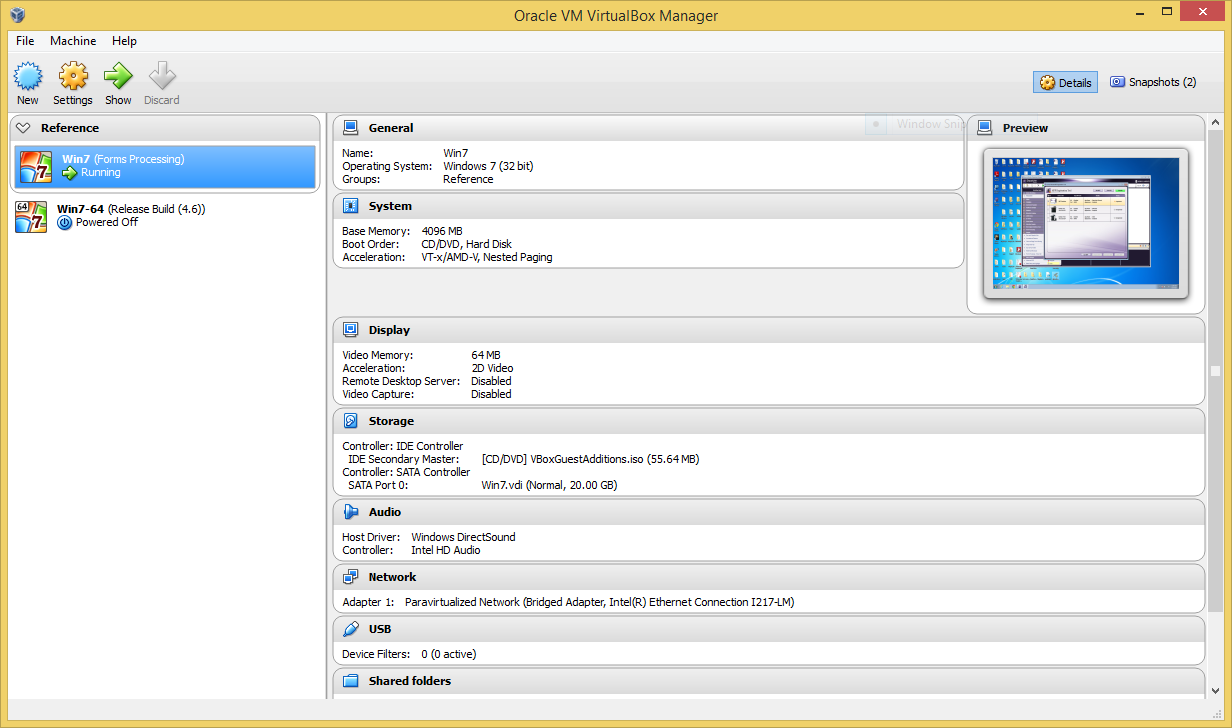Click the Windows 7 (32 bit) value
This screenshot has width=1232, height=728.
pyautogui.click(x=488, y=166)
